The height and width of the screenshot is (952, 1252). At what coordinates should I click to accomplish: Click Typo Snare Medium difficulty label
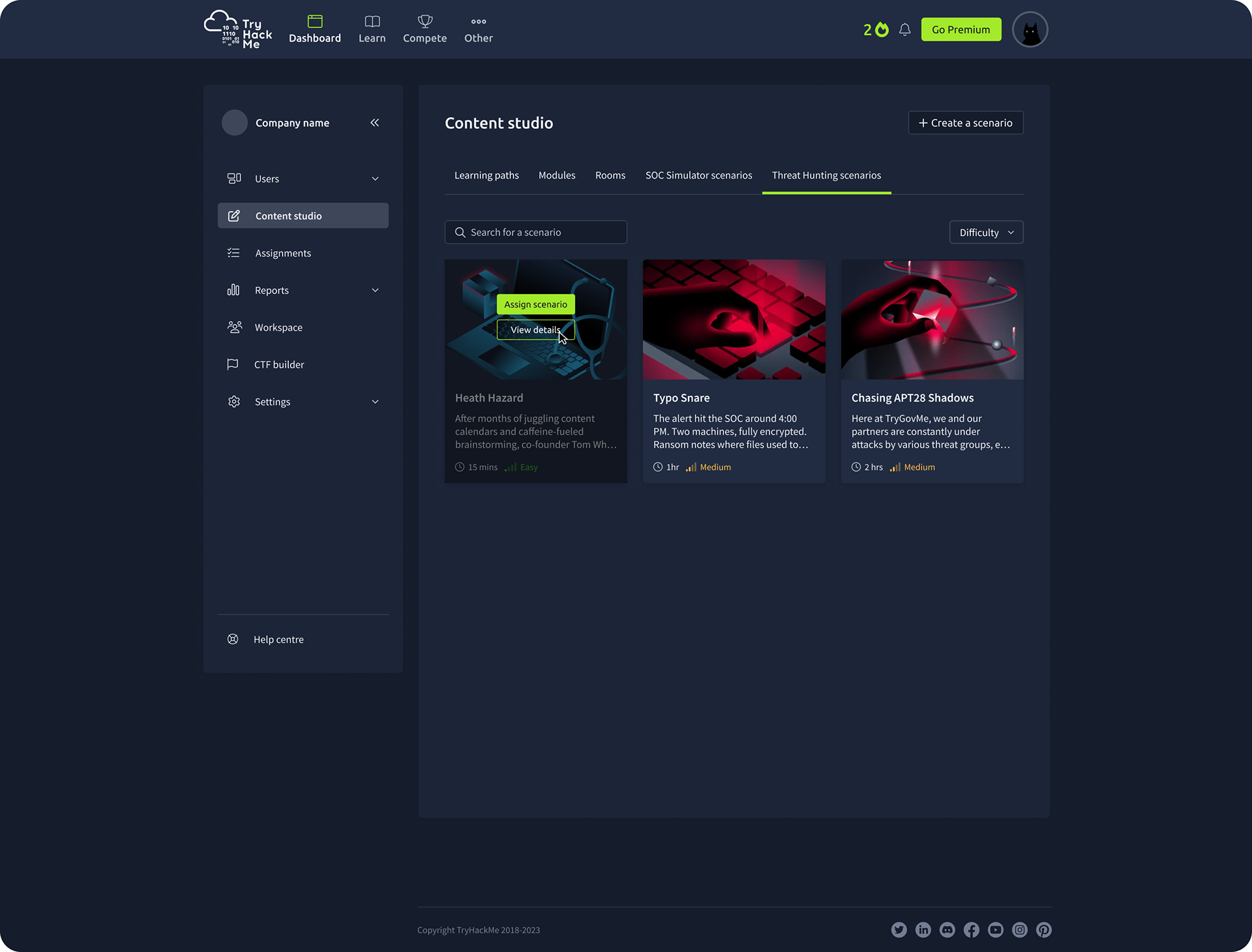(715, 467)
